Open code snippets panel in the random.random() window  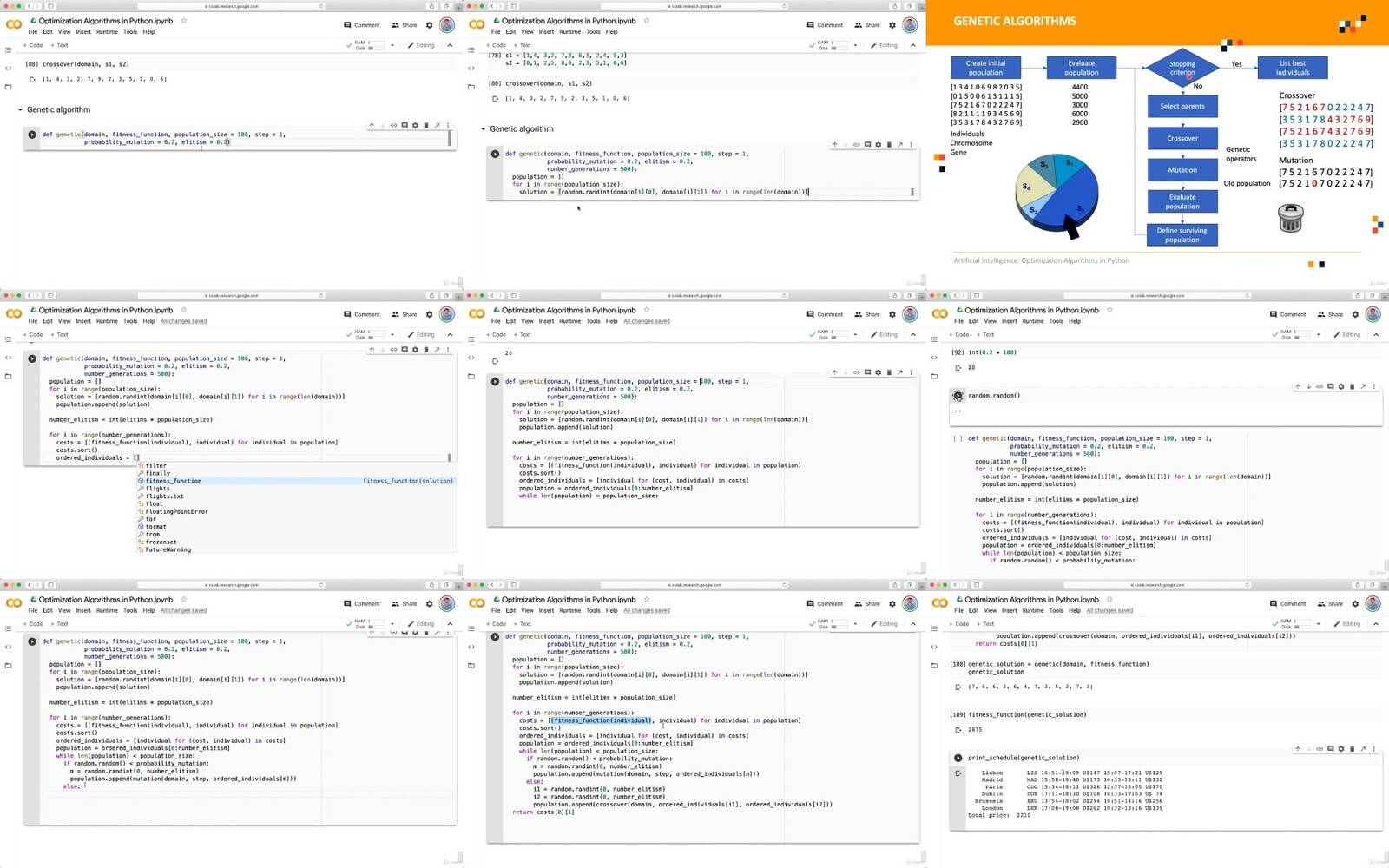click(934, 357)
